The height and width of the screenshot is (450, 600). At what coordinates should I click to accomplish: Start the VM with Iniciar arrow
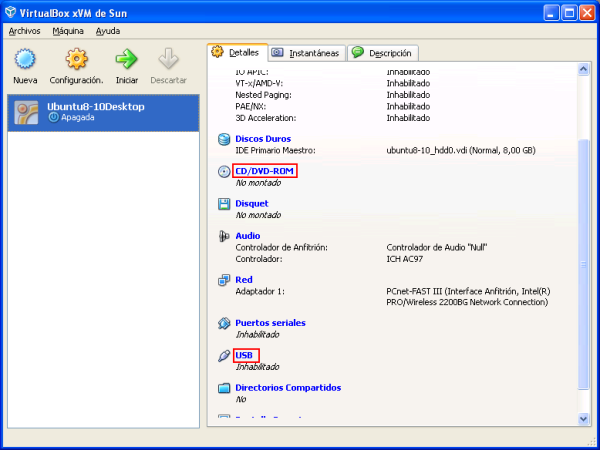[126, 60]
